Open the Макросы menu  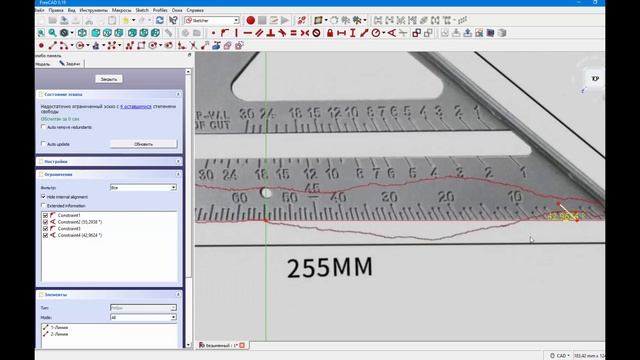pyautogui.click(x=122, y=10)
